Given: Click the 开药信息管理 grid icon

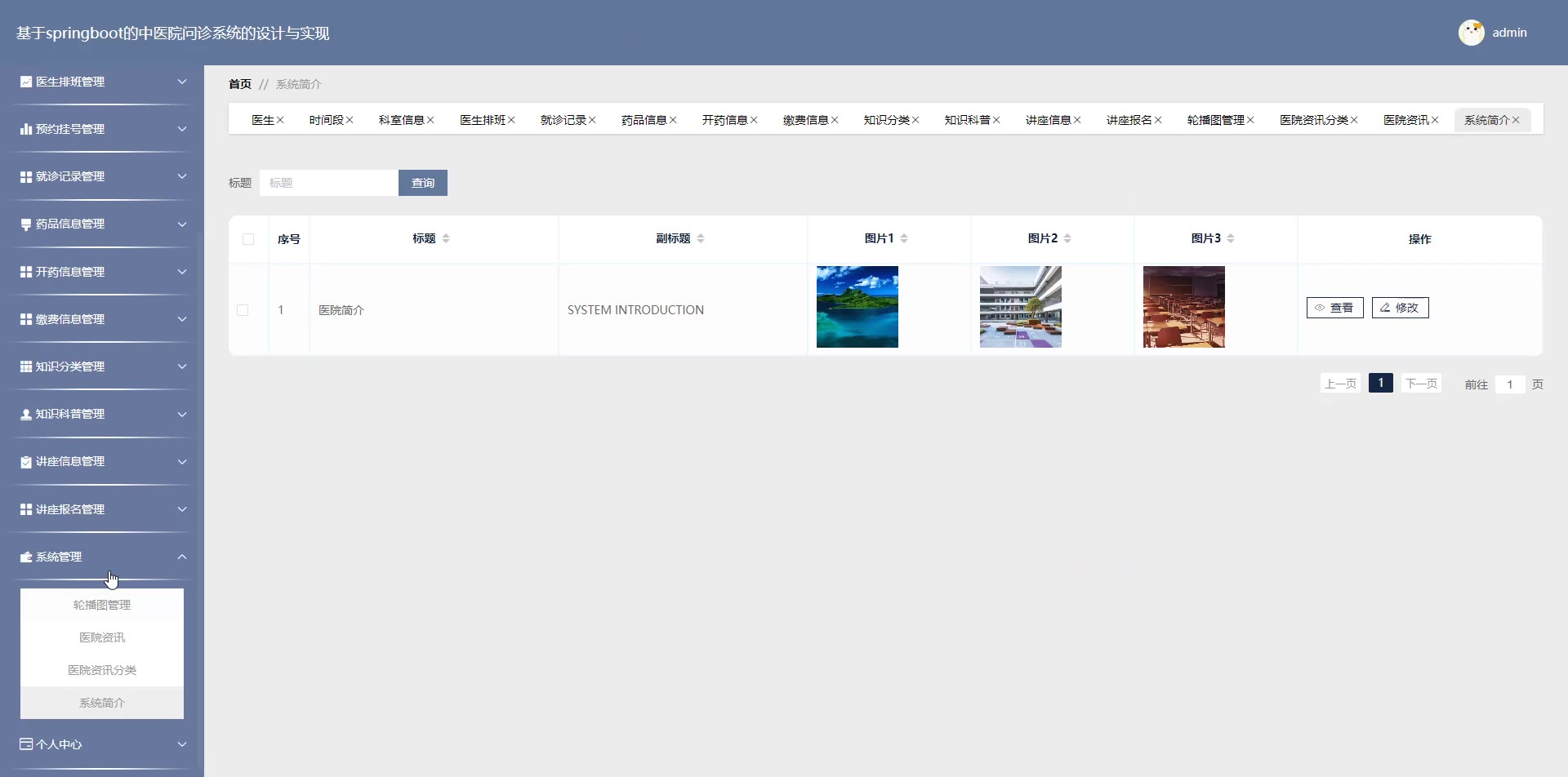Looking at the screenshot, I should [26, 272].
